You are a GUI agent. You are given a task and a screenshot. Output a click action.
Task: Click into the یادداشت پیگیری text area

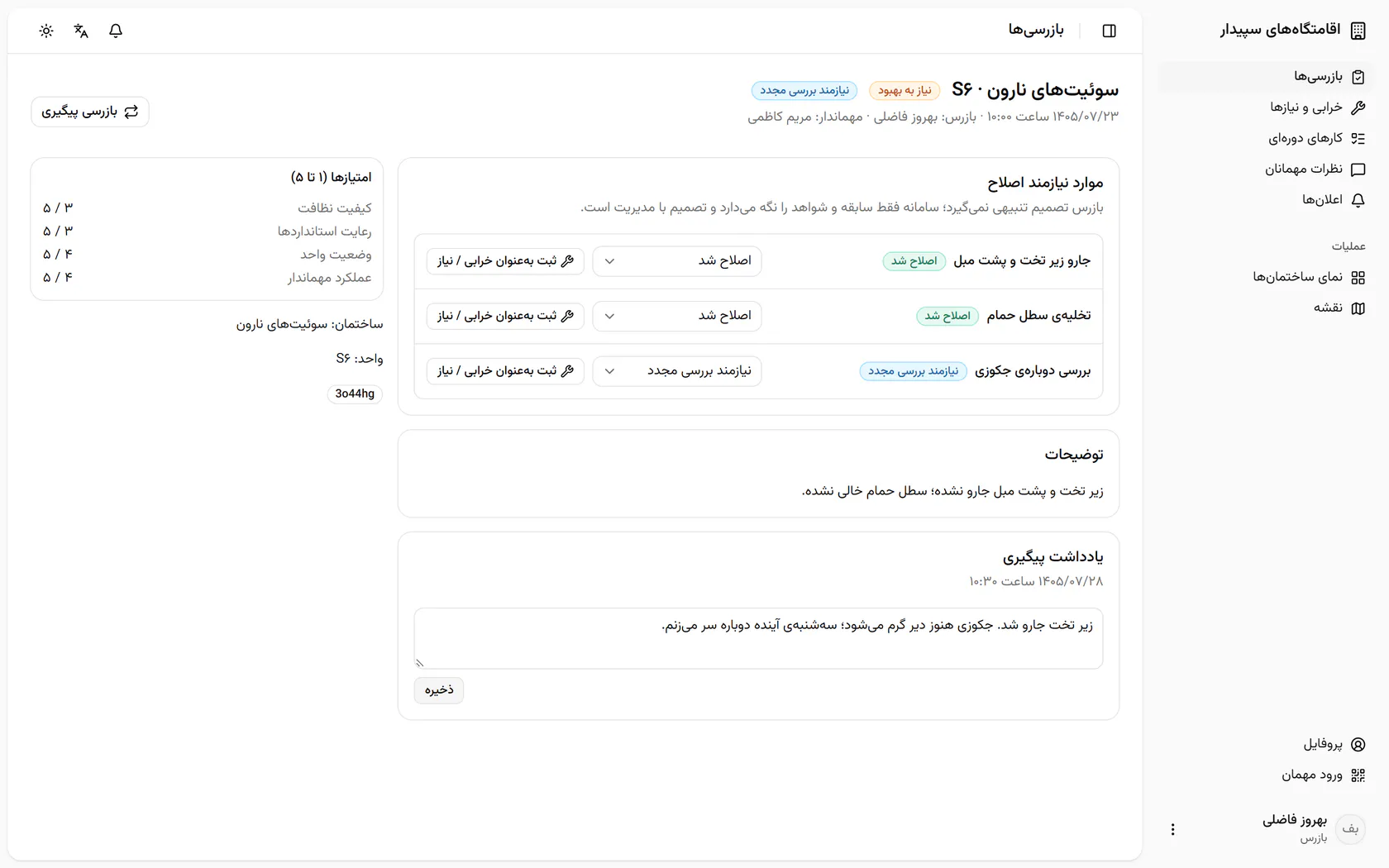coord(758,638)
